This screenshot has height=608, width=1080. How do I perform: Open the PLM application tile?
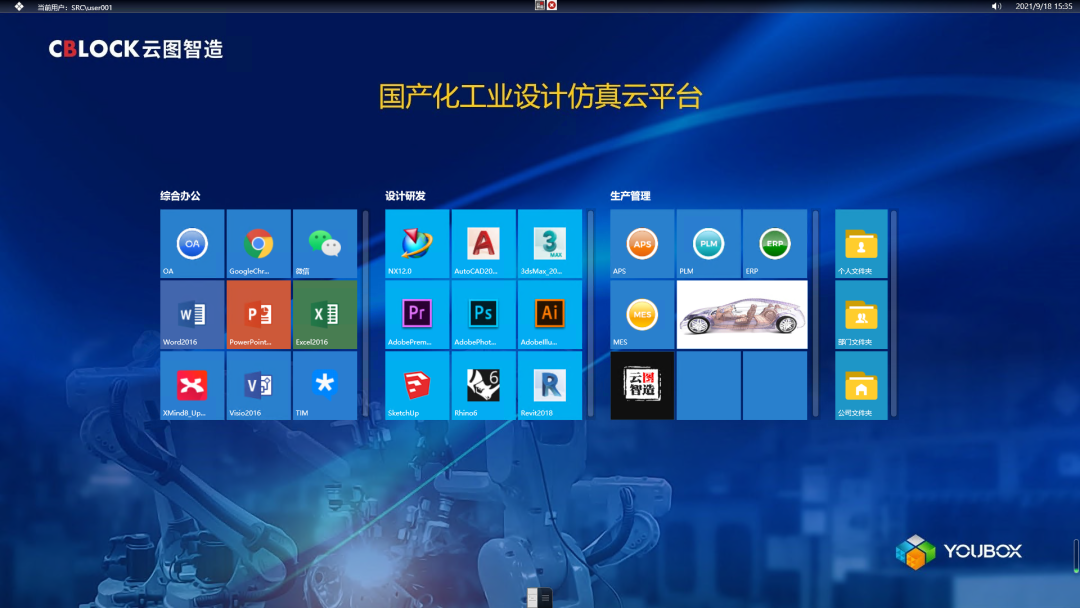[708, 244]
